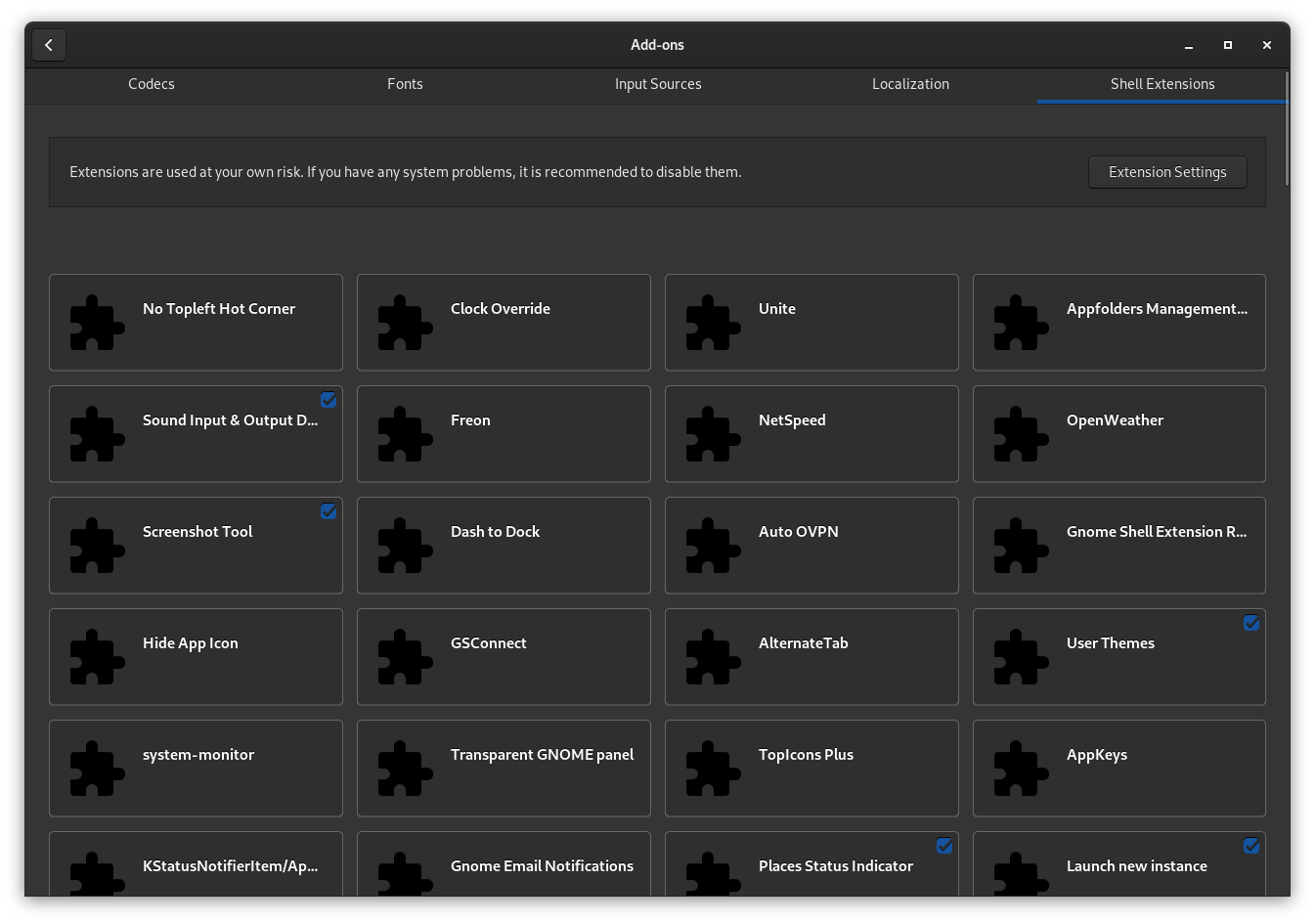Select the KStatusNotifierItem/Ap... label
1315x924 pixels.
pos(231,866)
